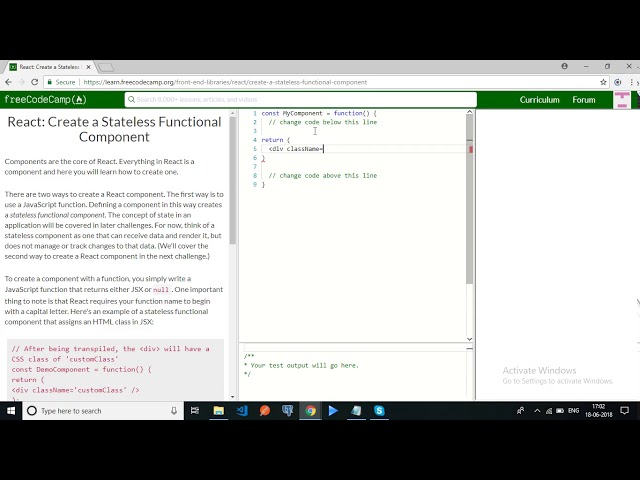This screenshot has width=640, height=480.
Task: Open the pgAdmin elephant icon on the taskbar
Action: coord(288,411)
